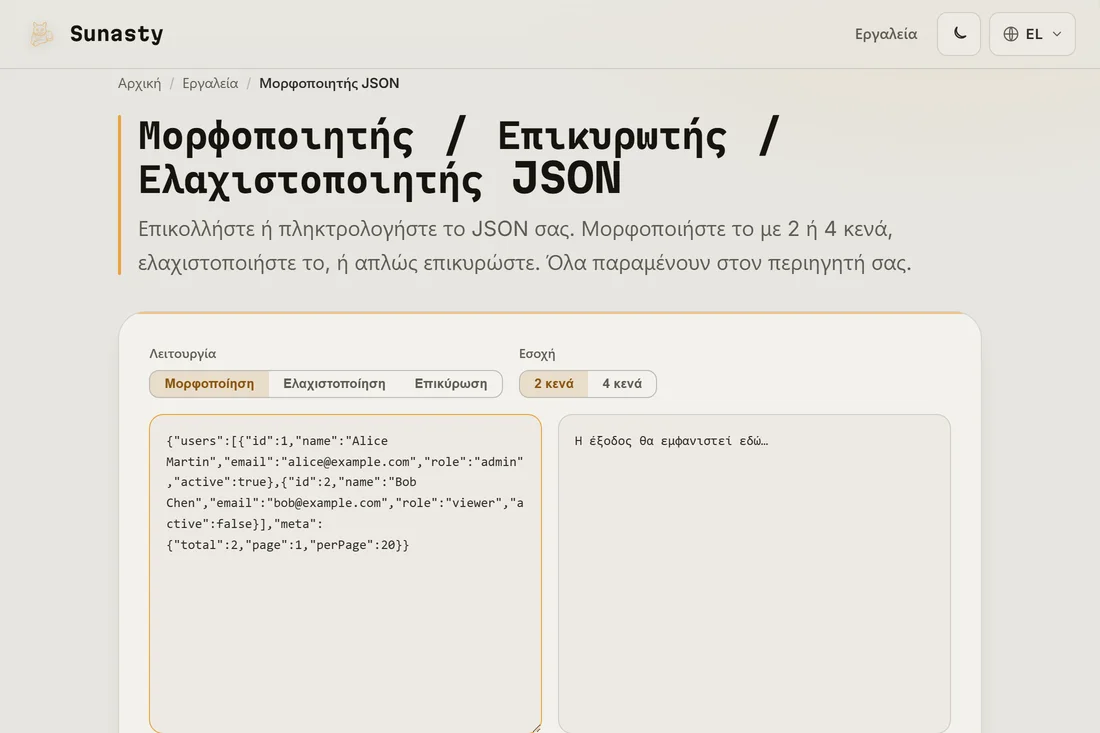Click the page heading Μορφοποιητής / Επικυρωτής
The image size is (1100, 733).
[x=459, y=158]
